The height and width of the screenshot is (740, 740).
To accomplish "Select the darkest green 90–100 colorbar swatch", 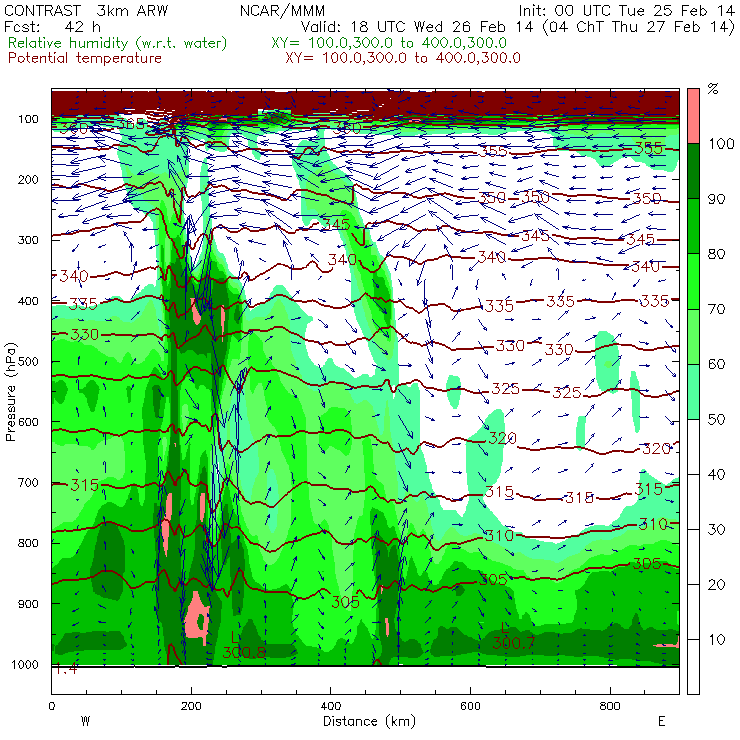I will point(693,171).
